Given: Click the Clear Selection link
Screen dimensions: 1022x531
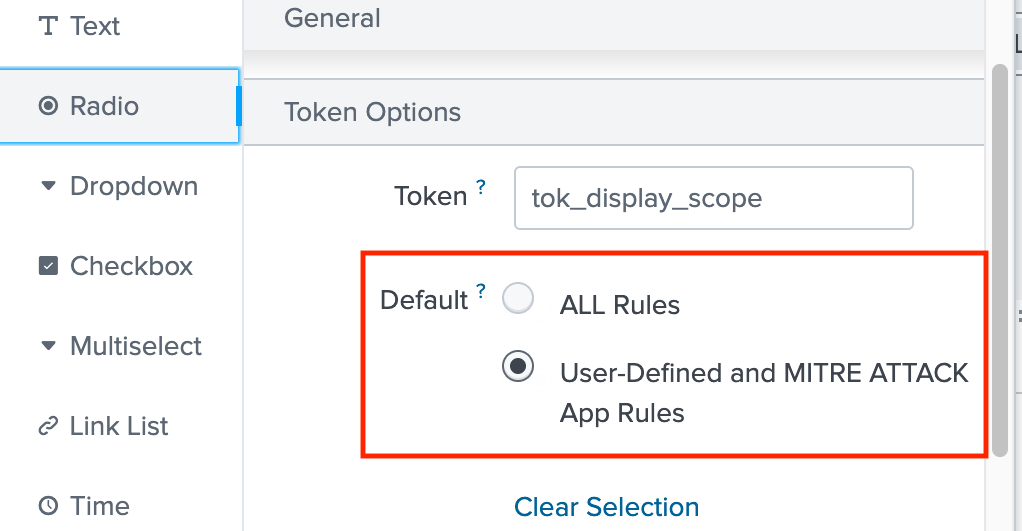Looking at the screenshot, I should [606, 507].
